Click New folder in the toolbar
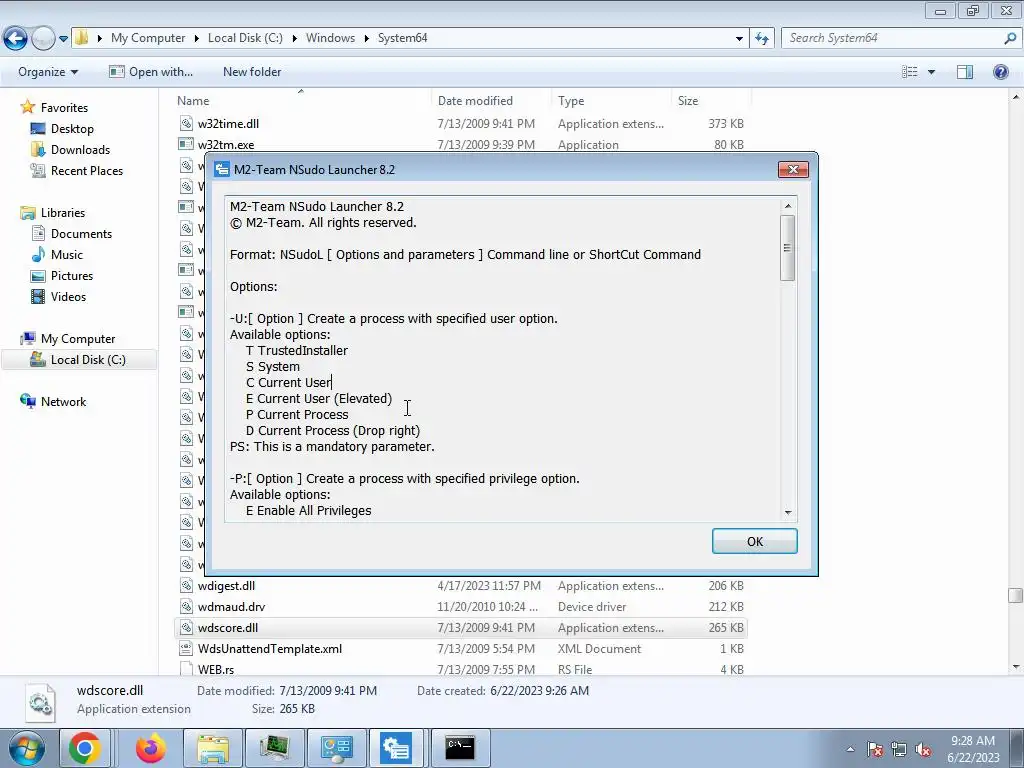This screenshot has width=1024, height=768. pyautogui.click(x=252, y=72)
